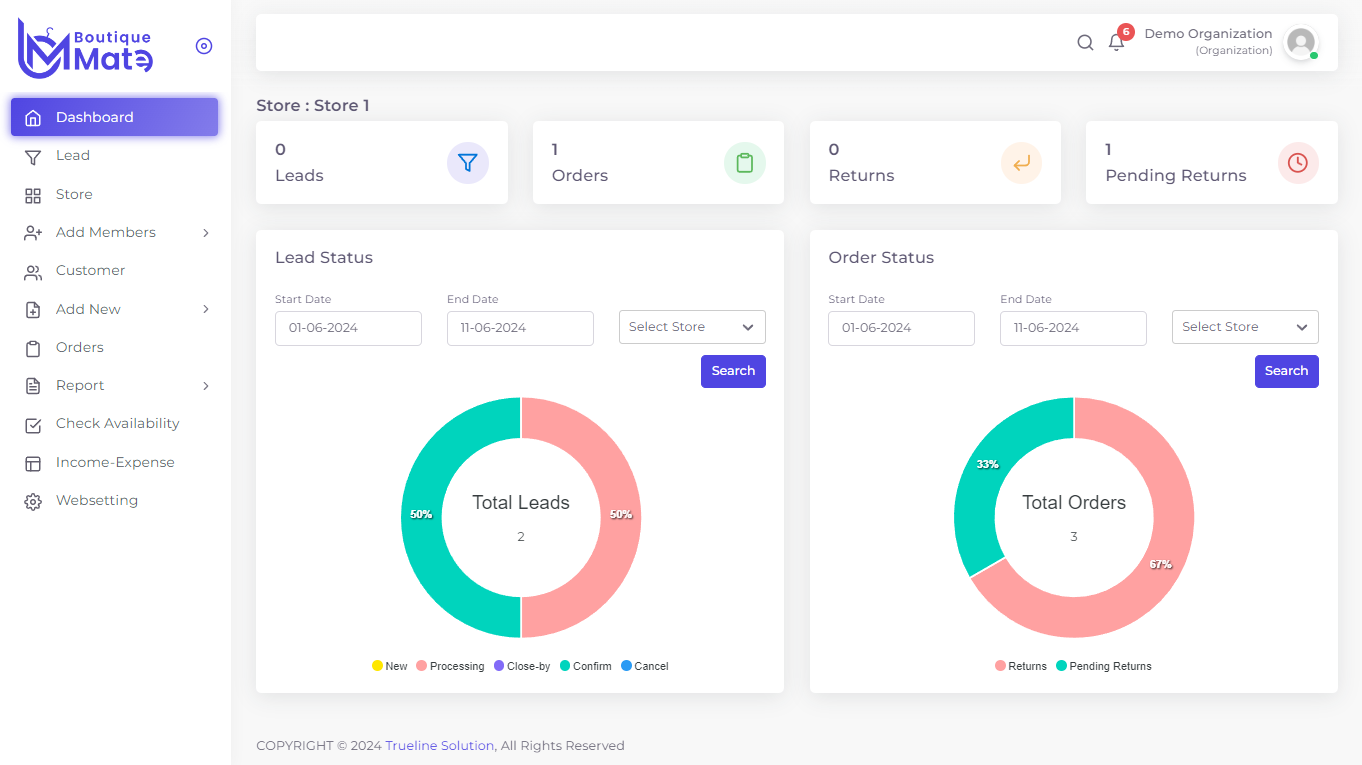The height and width of the screenshot is (765, 1362).
Task: Click the Add Members person icon
Action: pos(33,233)
